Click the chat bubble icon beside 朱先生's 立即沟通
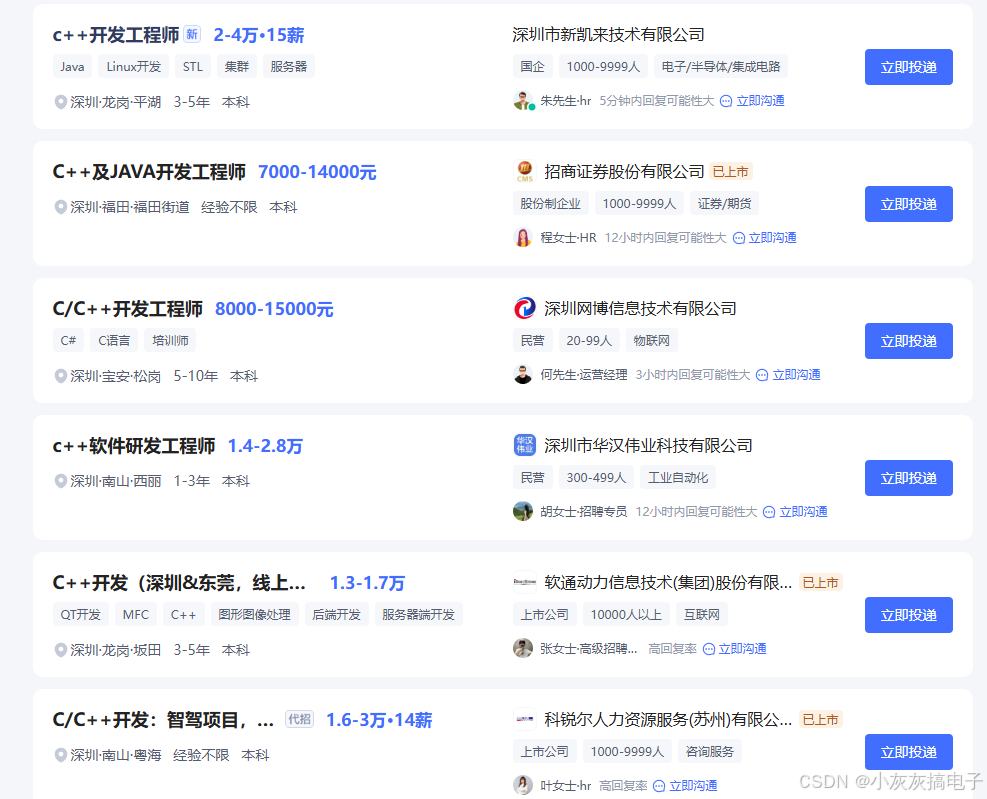Viewport: 987px width, 799px height. pyautogui.click(x=726, y=100)
